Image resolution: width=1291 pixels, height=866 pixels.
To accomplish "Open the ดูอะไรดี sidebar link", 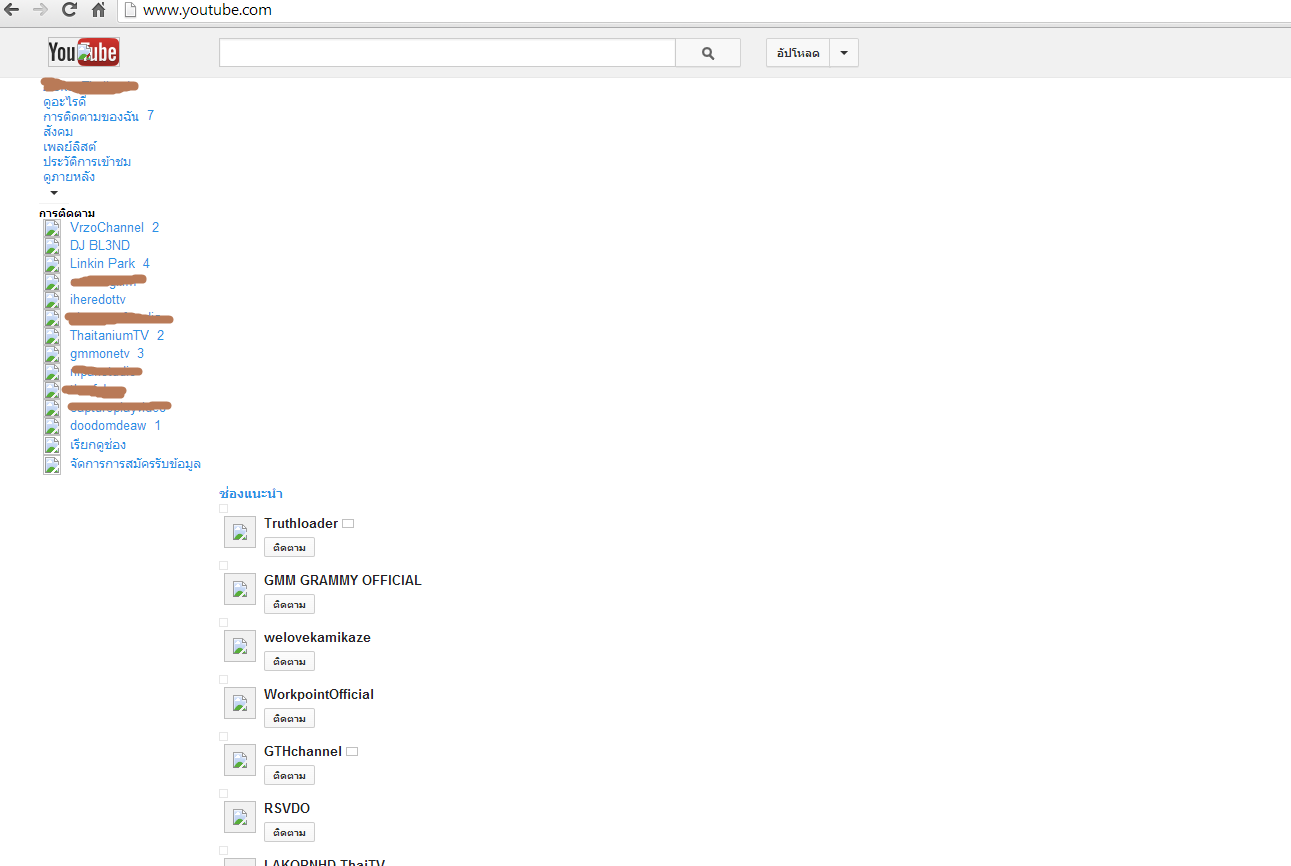I will [x=64, y=101].
